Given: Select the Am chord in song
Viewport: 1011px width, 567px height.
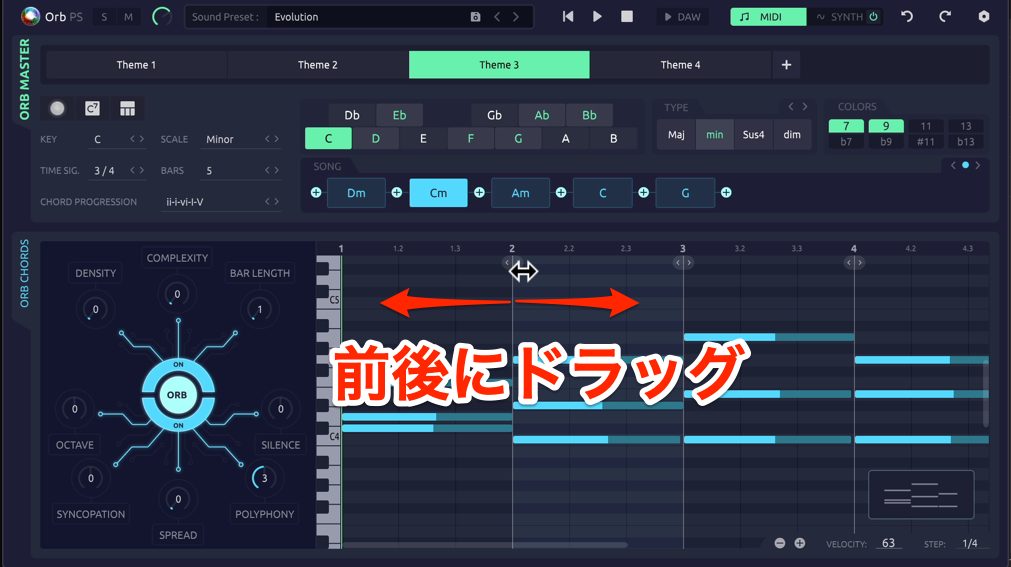Looking at the screenshot, I should click(x=520, y=193).
